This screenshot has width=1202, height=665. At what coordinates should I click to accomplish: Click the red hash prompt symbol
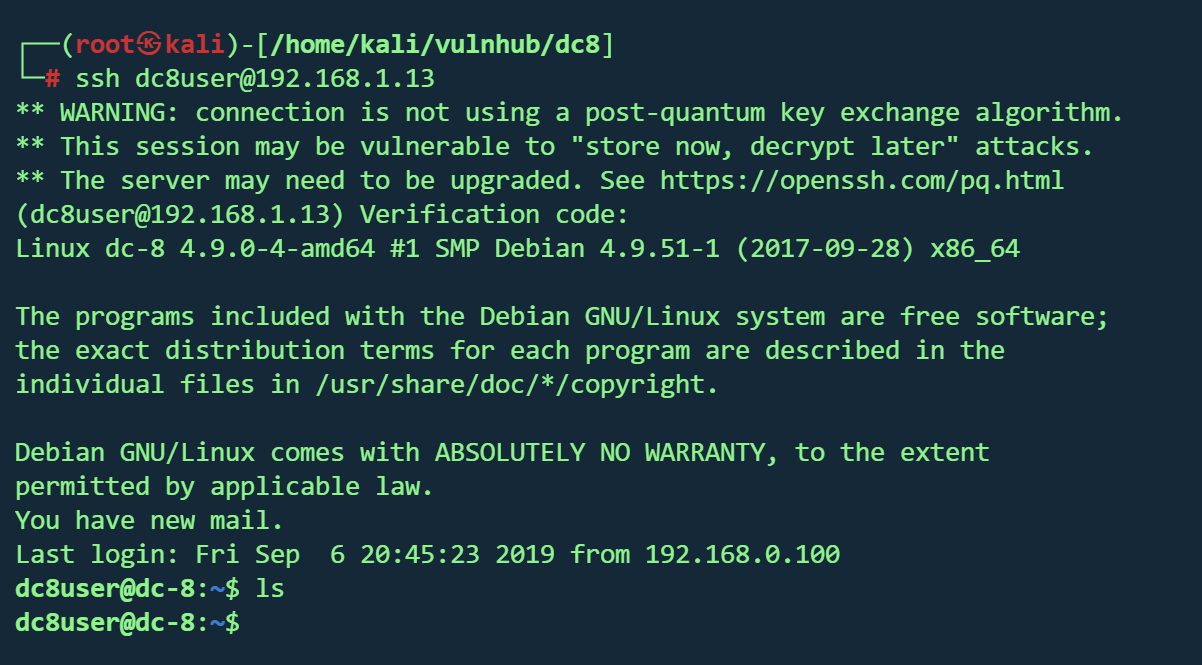pyautogui.click(x=53, y=78)
